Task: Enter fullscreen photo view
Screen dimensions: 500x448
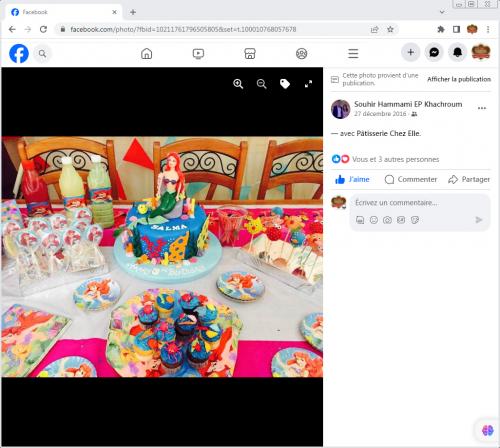Action: pyautogui.click(x=308, y=84)
